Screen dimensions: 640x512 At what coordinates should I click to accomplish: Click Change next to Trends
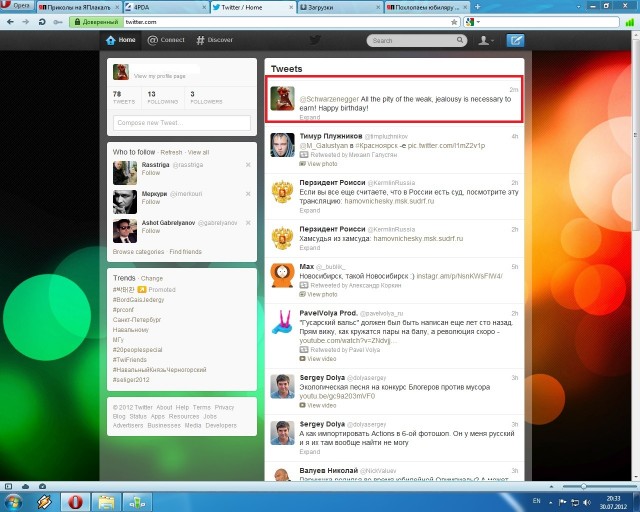pyautogui.click(x=152, y=278)
